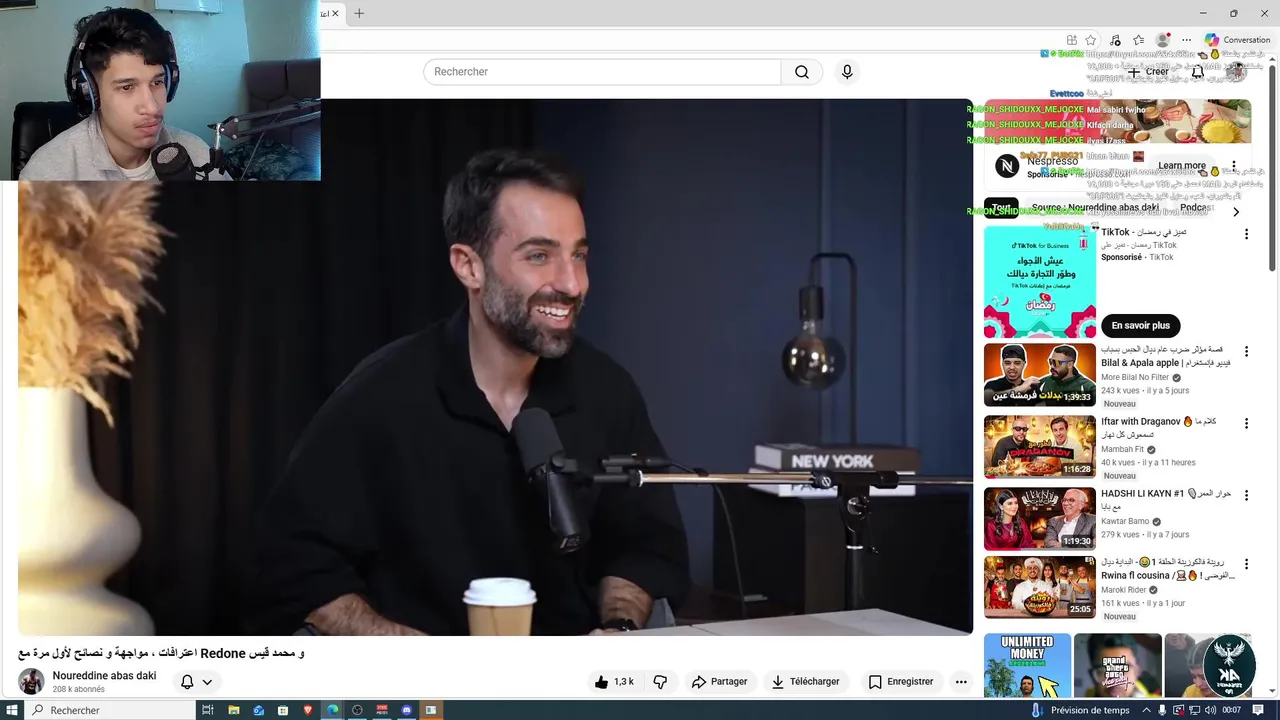Viewport: 1280px width, 720px height.
Task: Click the search magnifier button
Action: 802,72
